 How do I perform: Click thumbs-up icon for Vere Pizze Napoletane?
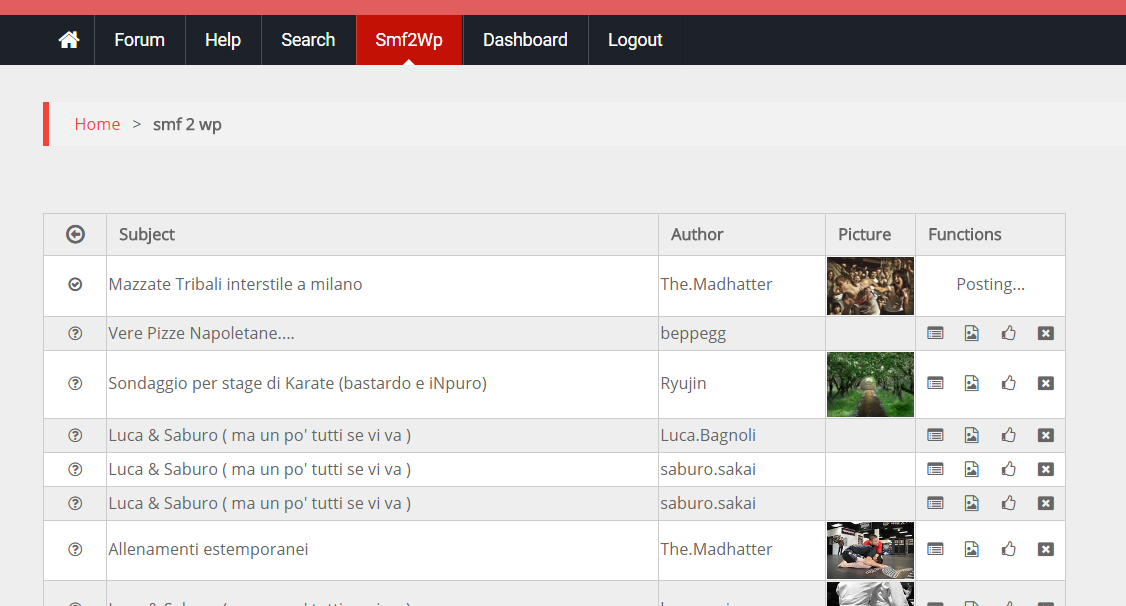point(1008,333)
